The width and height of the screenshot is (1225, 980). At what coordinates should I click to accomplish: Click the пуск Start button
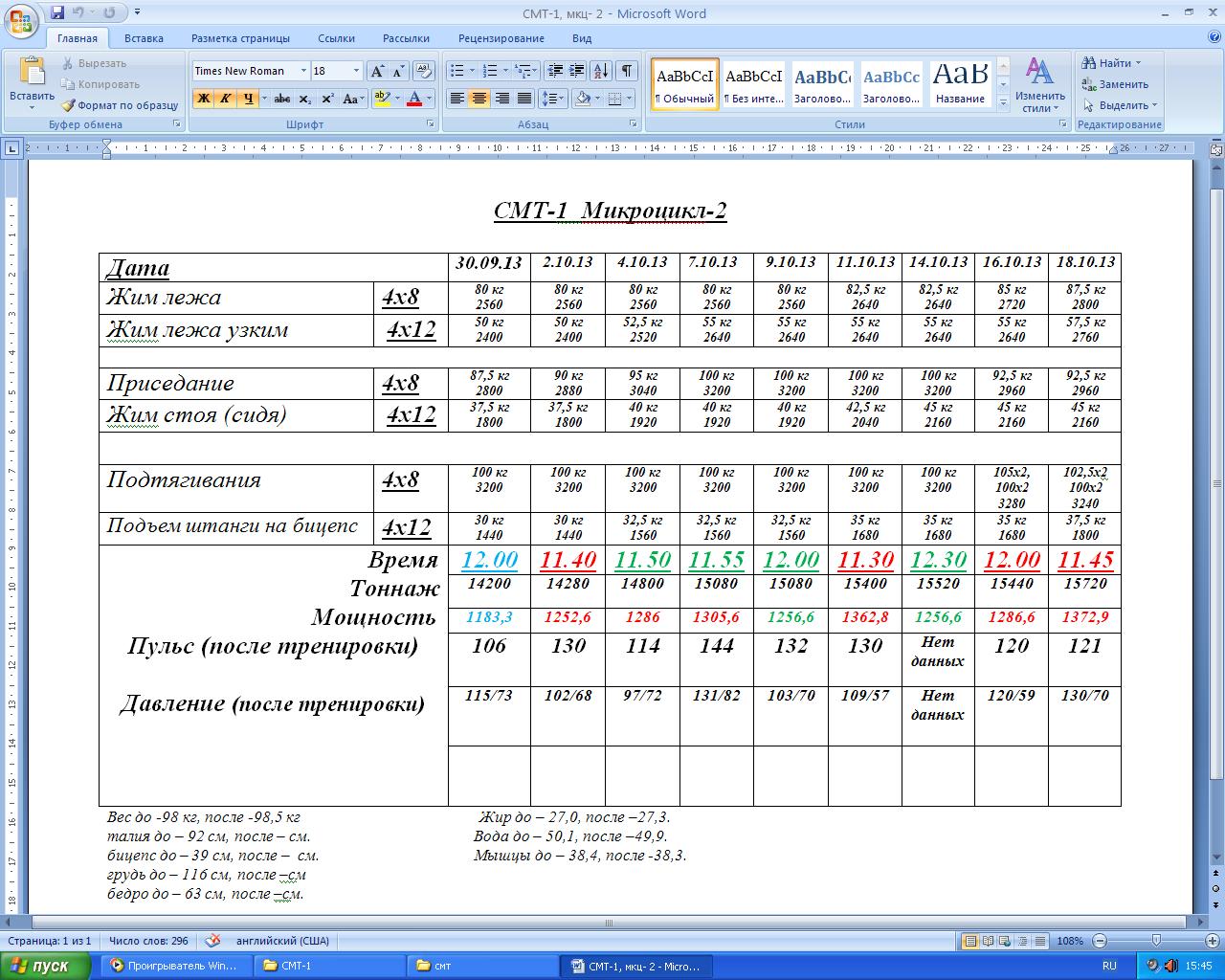pyautogui.click(x=40, y=966)
